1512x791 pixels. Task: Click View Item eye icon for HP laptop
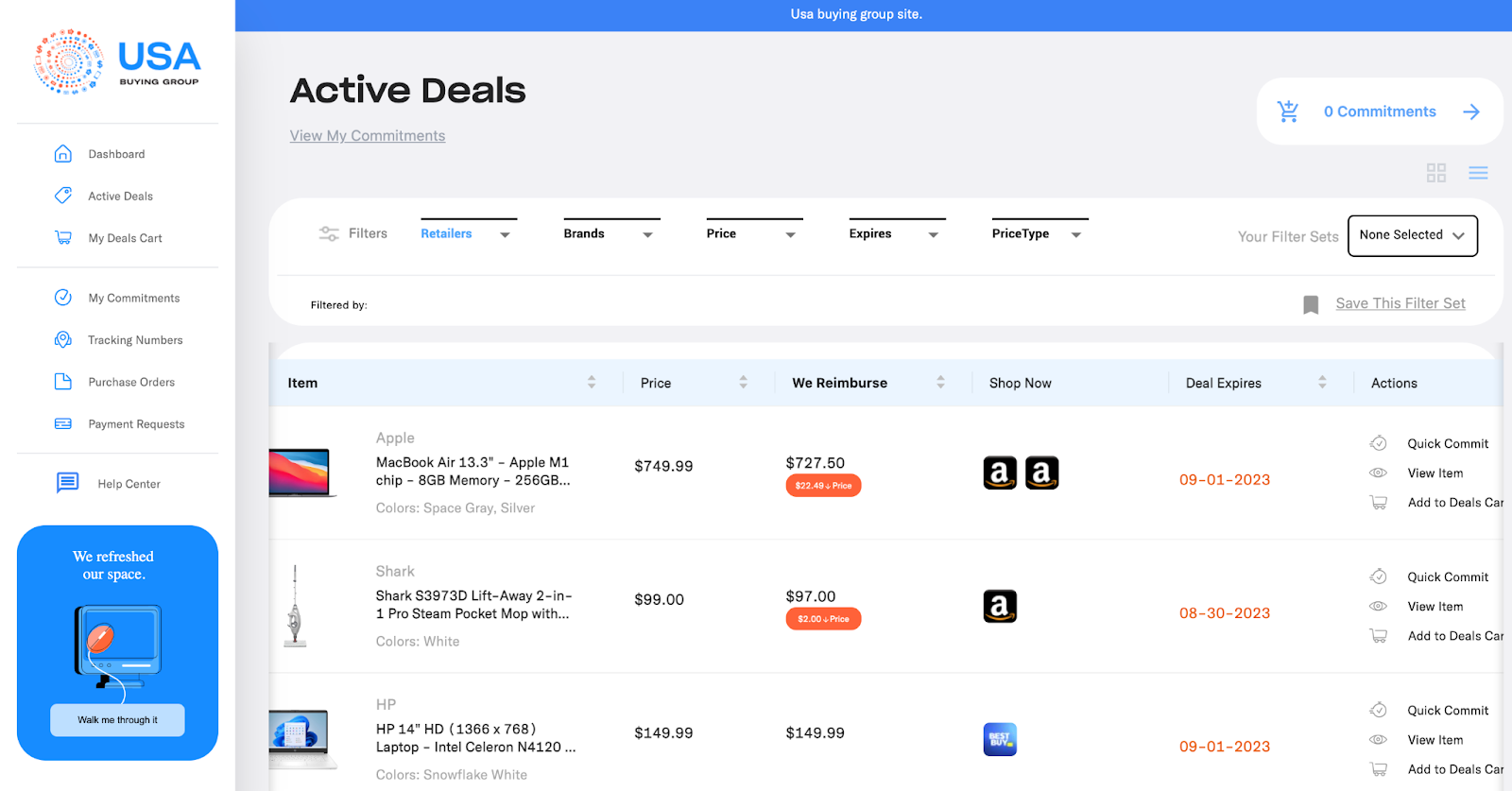(1379, 739)
